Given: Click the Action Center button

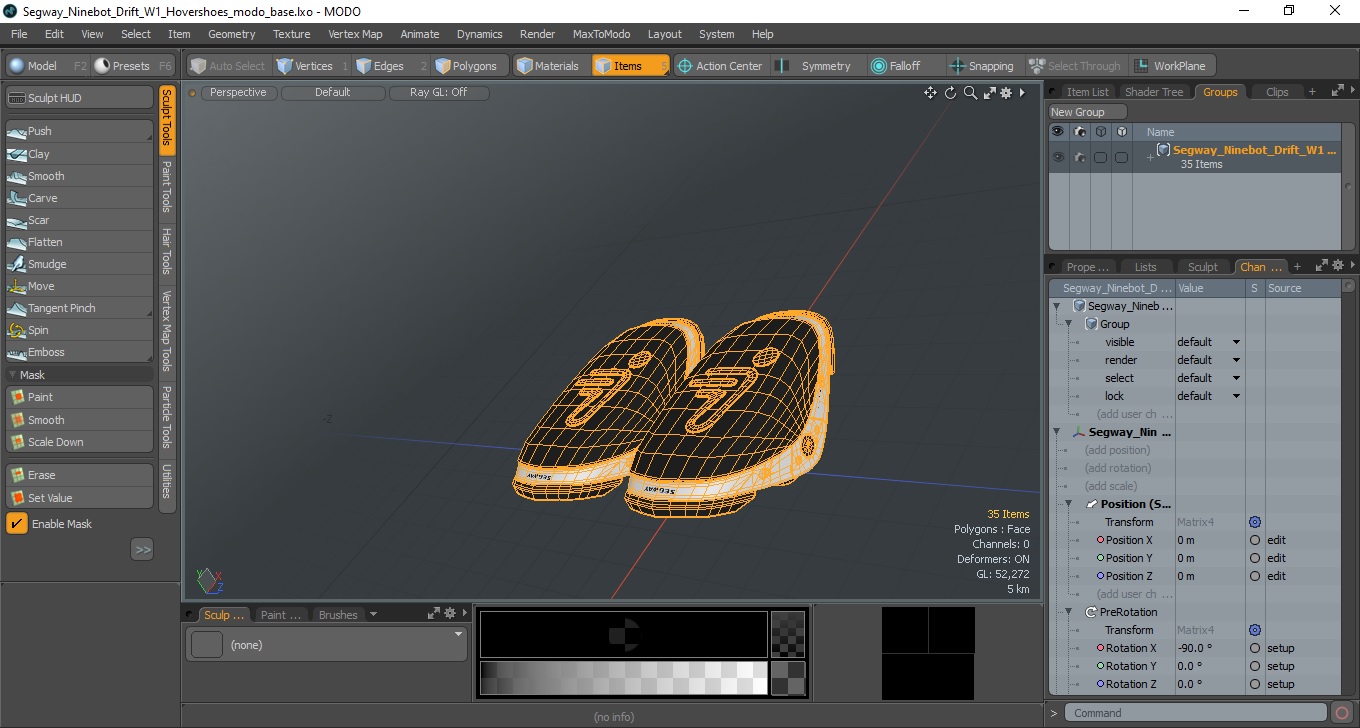Looking at the screenshot, I should (720, 66).
